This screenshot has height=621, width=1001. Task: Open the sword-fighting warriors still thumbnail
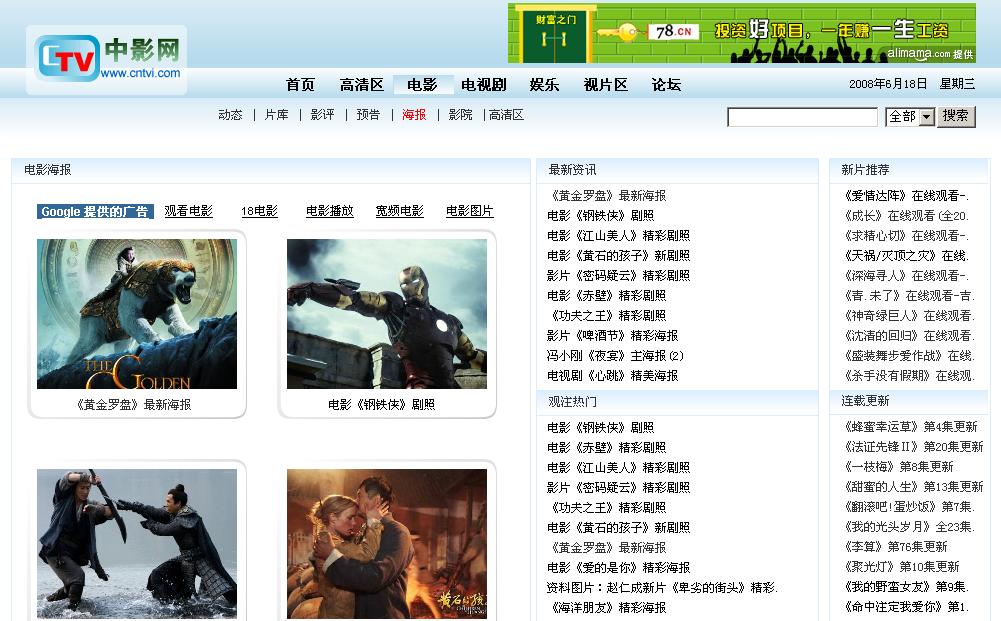click(x=137, y=544)
